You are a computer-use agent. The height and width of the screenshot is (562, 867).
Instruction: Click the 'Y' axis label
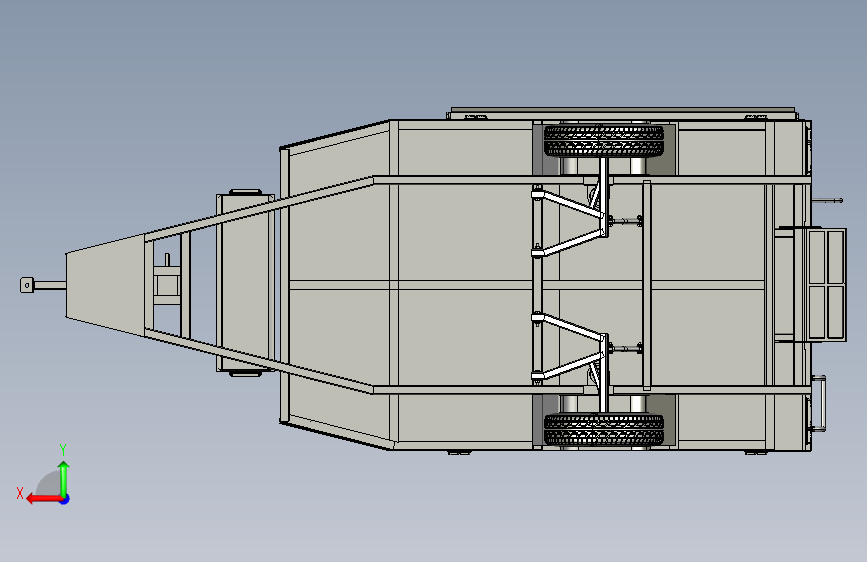click(63, 449)
